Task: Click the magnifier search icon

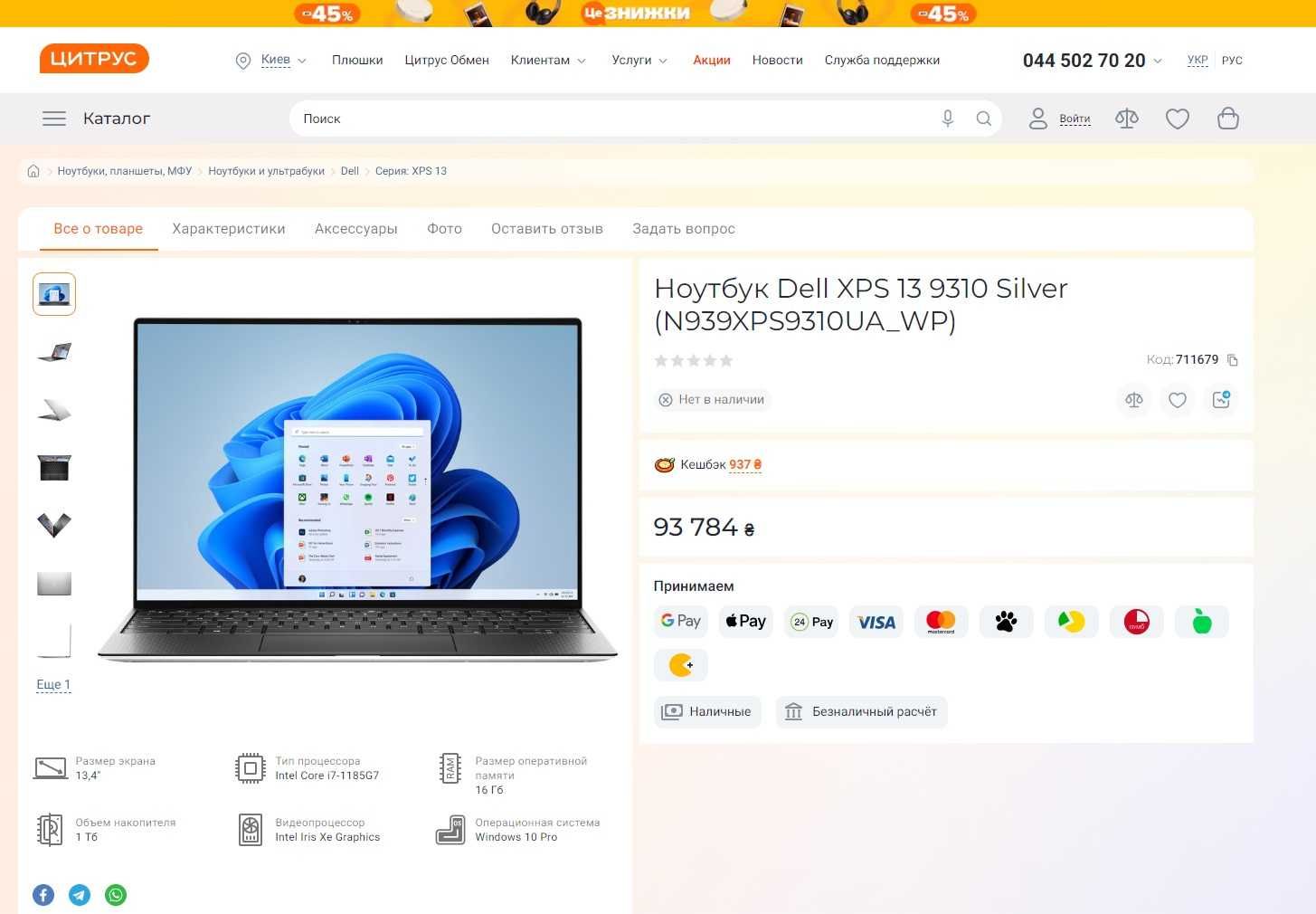Action: 984,119
